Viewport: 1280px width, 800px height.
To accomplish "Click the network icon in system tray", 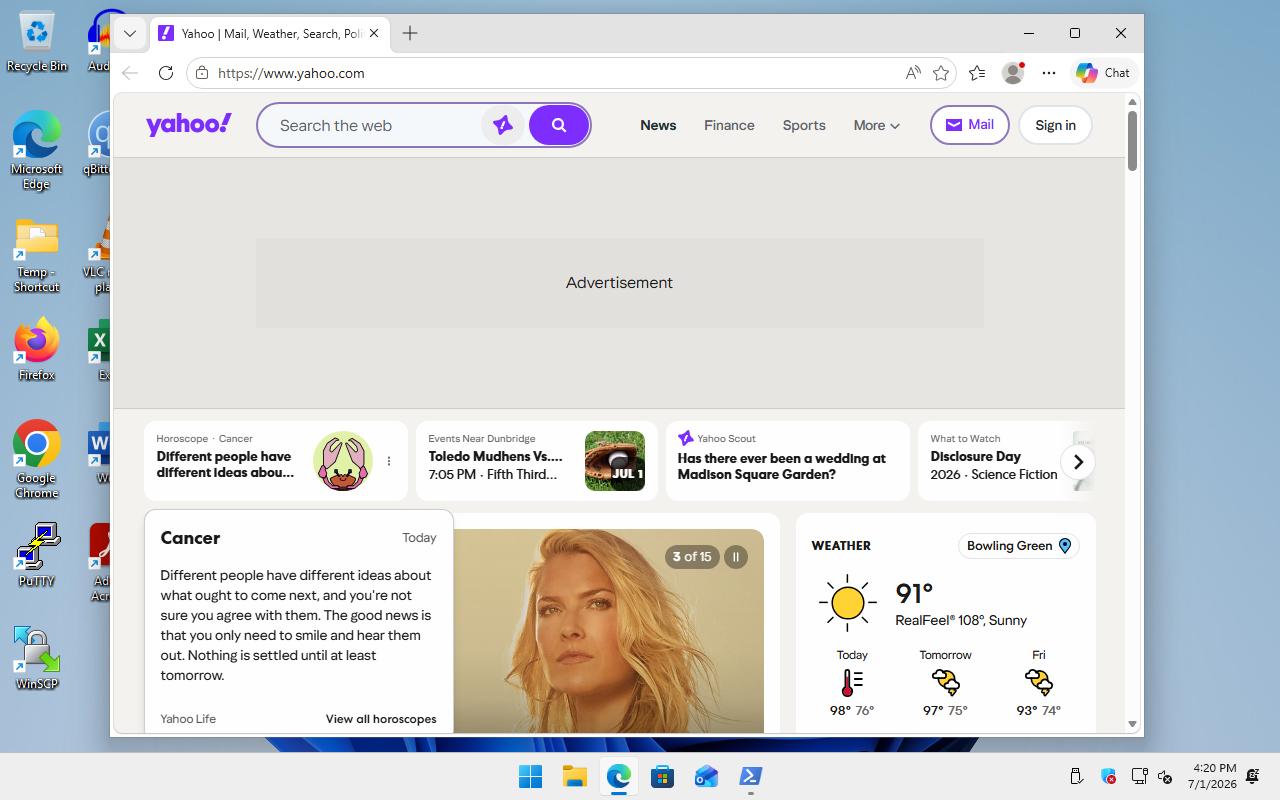I will [x=1139, y=776].
